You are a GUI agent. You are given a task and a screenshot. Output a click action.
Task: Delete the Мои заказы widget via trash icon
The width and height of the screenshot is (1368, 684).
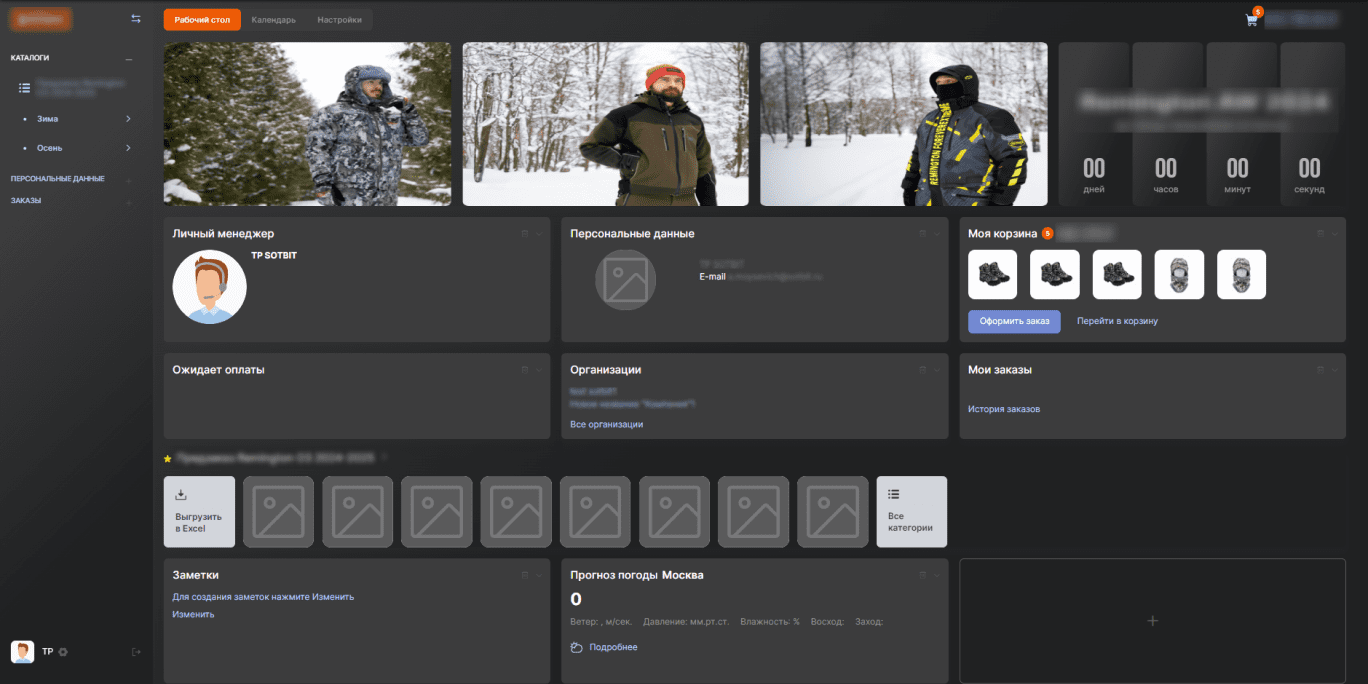1320,369
